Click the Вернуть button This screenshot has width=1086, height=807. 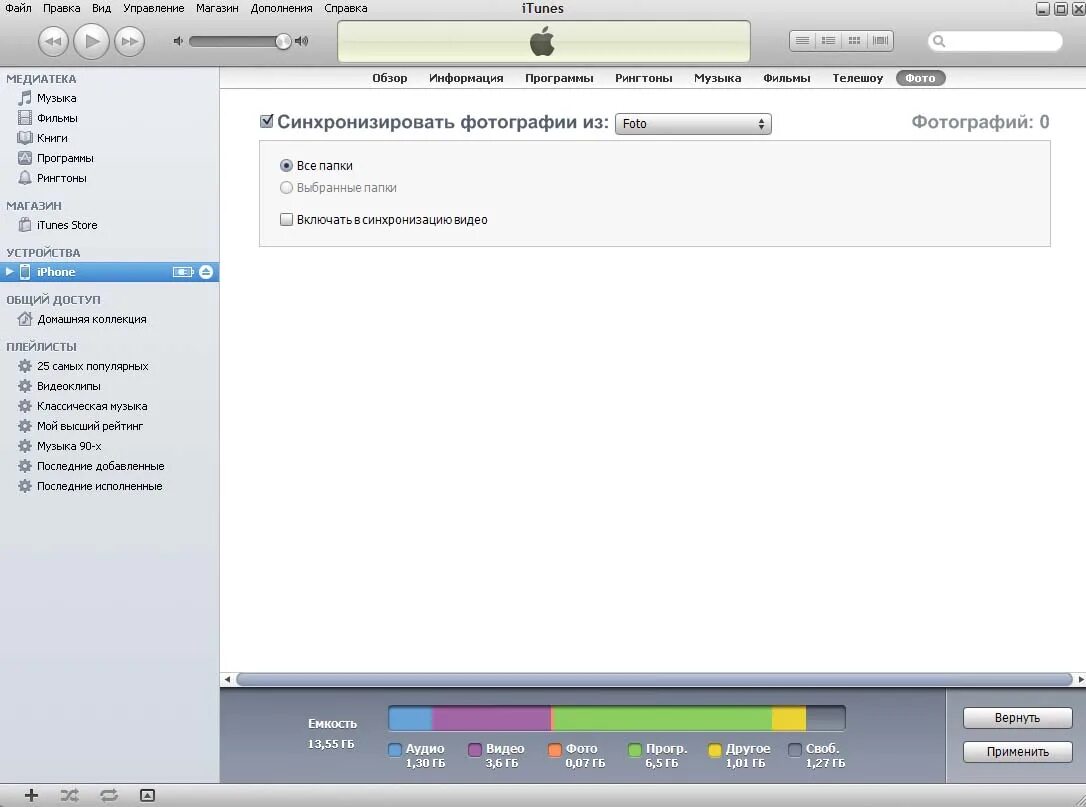pos(1017,718)
